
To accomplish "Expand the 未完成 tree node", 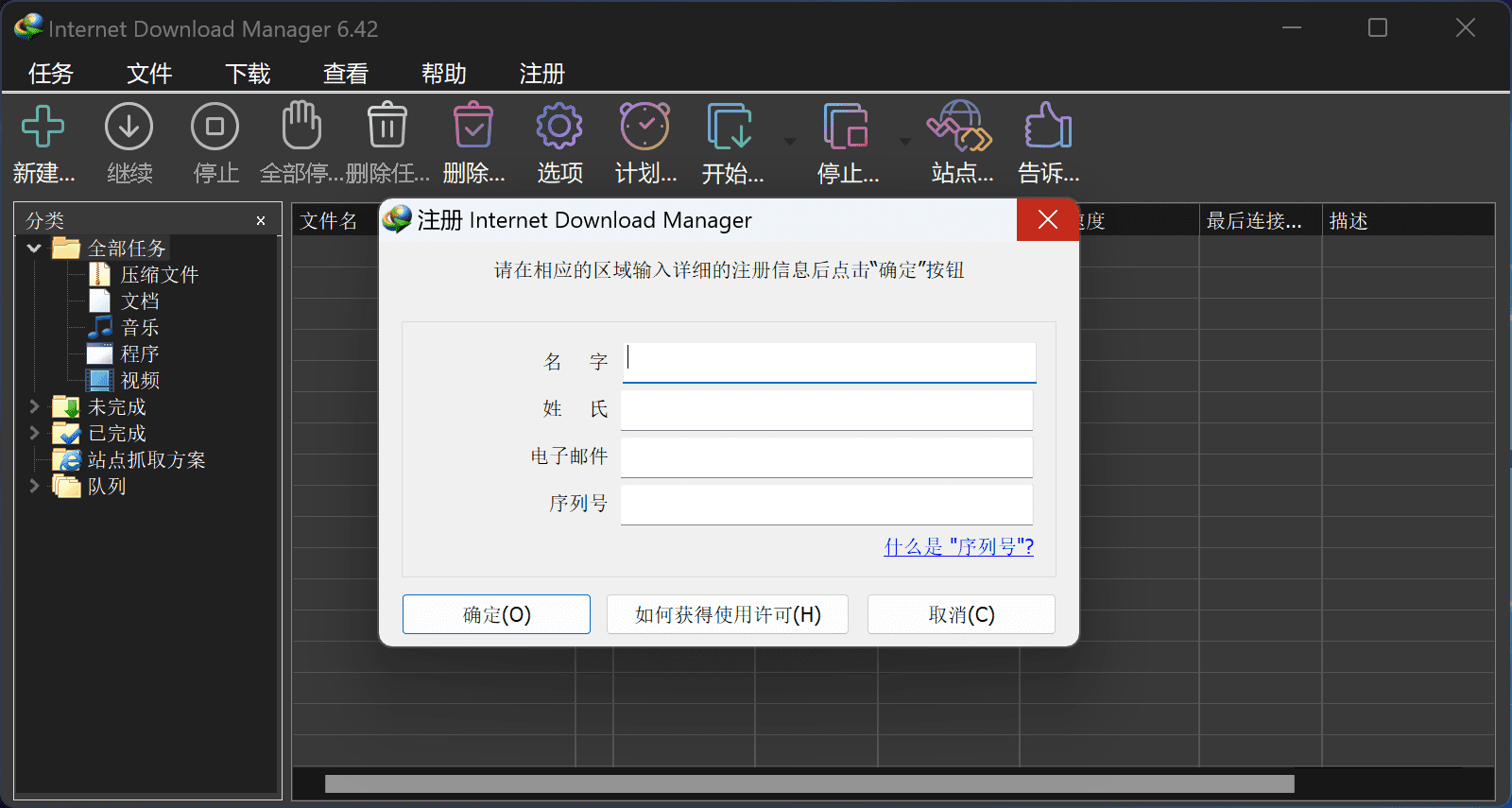I will tap(34, 407).
